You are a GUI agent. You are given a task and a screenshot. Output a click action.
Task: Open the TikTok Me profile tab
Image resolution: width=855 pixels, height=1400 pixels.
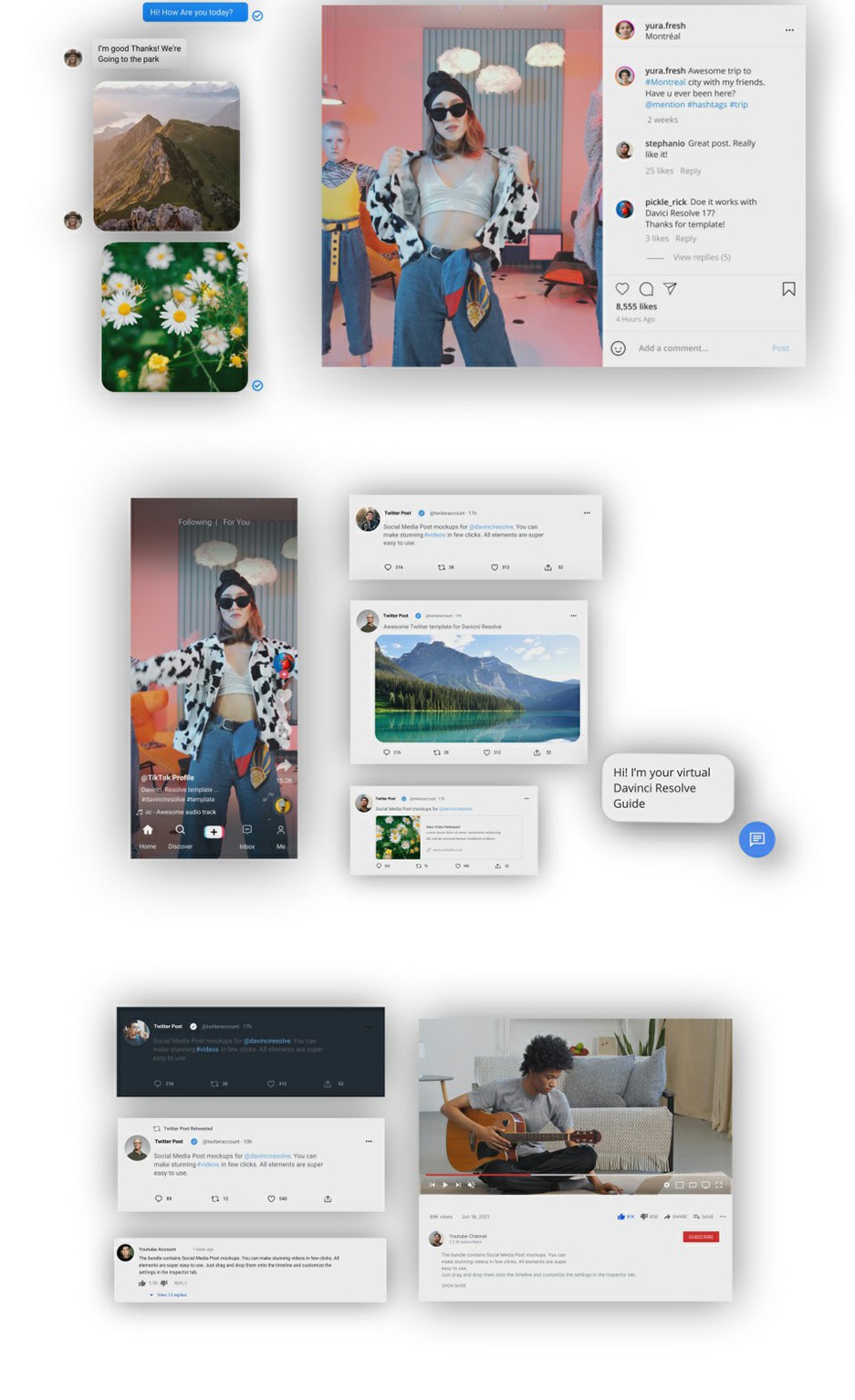click(x=281, y=836)
